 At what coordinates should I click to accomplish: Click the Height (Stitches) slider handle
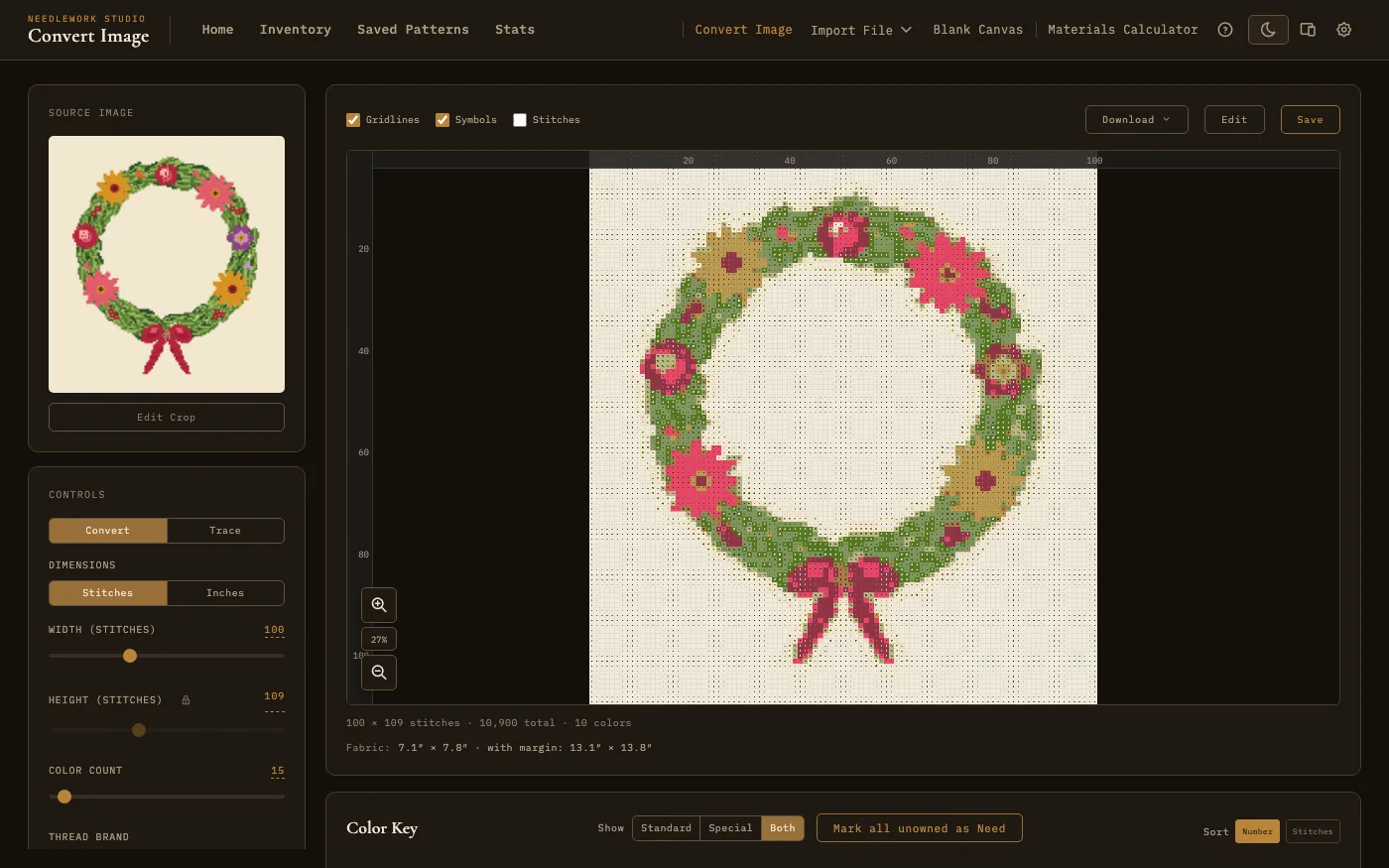coord(139,730)
